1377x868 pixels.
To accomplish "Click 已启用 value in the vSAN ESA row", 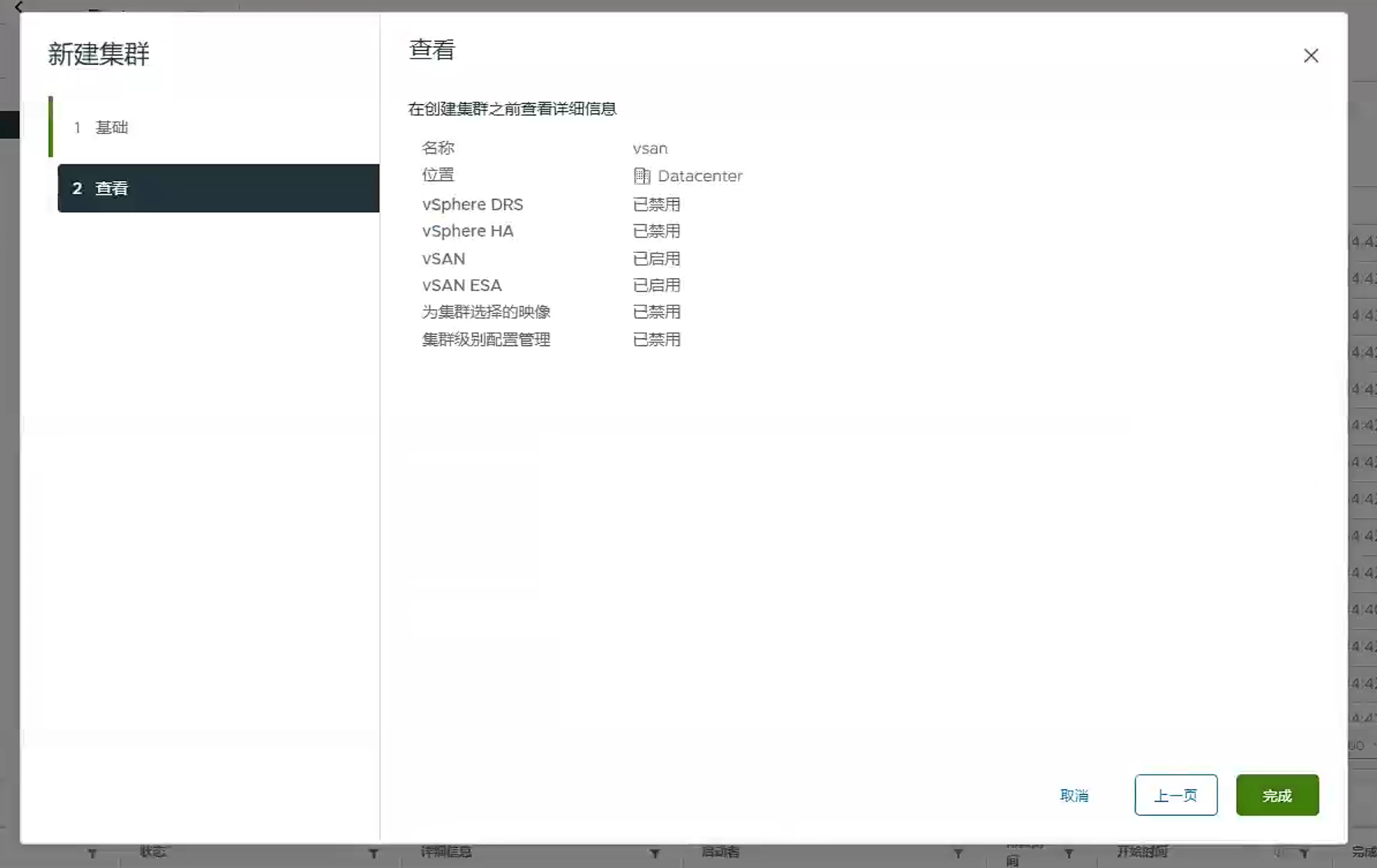I will 656,285.
